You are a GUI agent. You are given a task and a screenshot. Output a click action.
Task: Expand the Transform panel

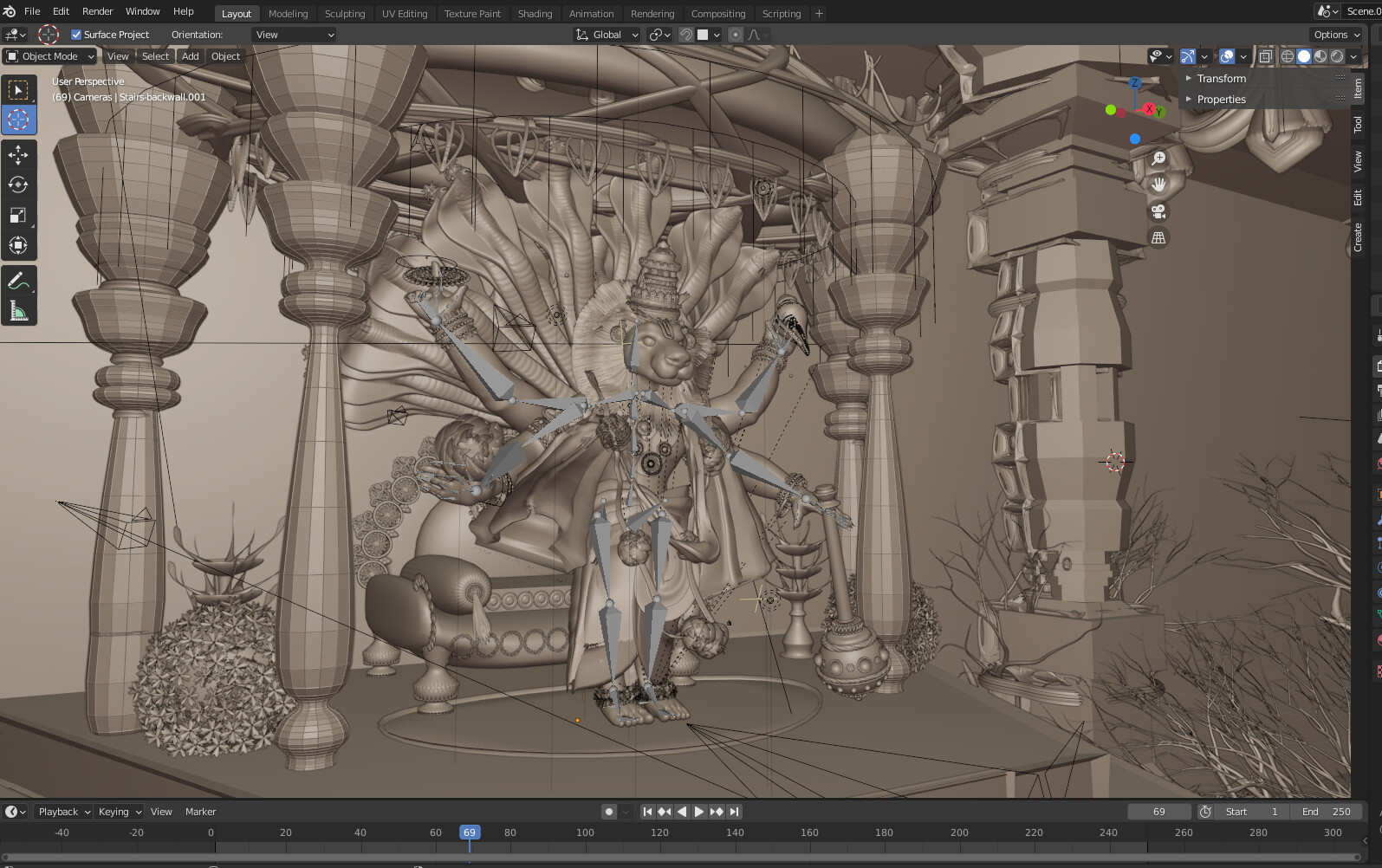coord(1221,78)
